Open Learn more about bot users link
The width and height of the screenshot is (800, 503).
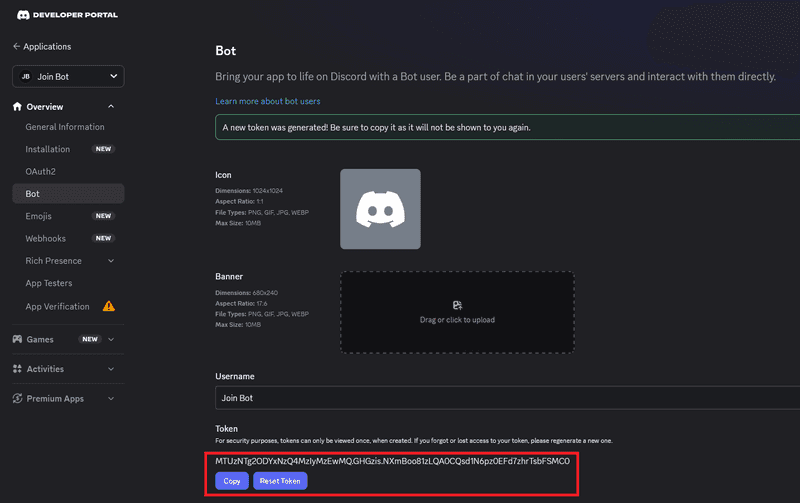click(x=268, y=101)
